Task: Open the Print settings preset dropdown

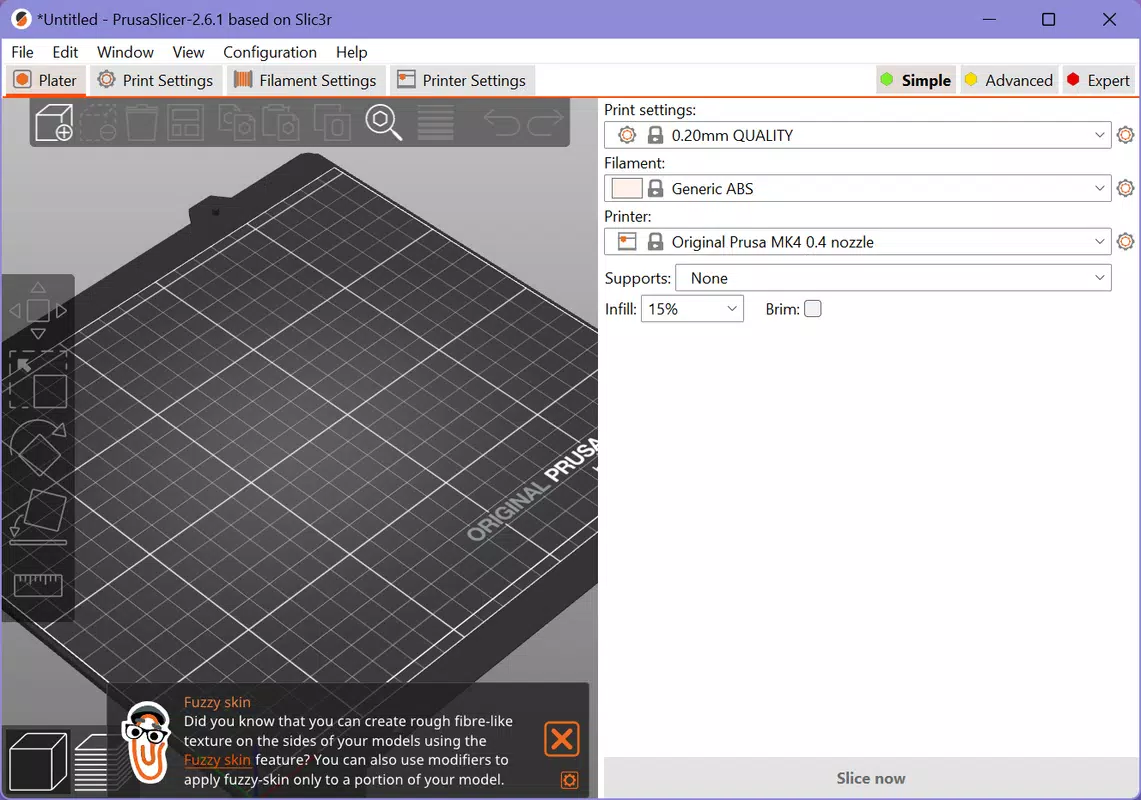Action: coord(857,135)
